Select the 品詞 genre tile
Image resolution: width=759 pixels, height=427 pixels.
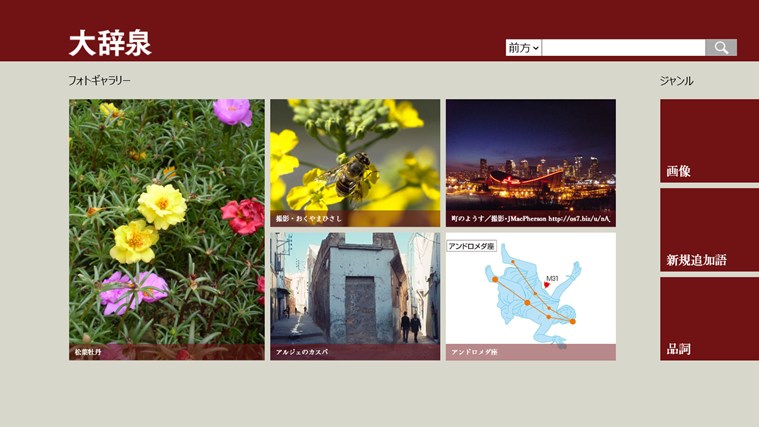click(710, 319)
